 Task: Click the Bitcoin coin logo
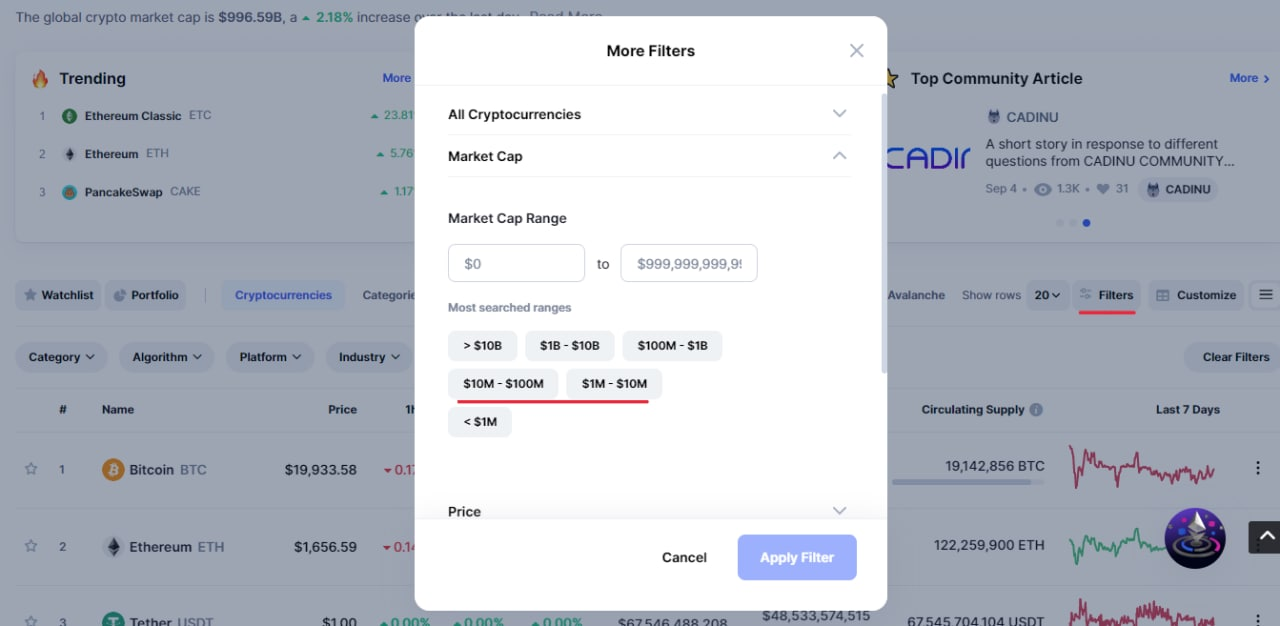(113, 469)
